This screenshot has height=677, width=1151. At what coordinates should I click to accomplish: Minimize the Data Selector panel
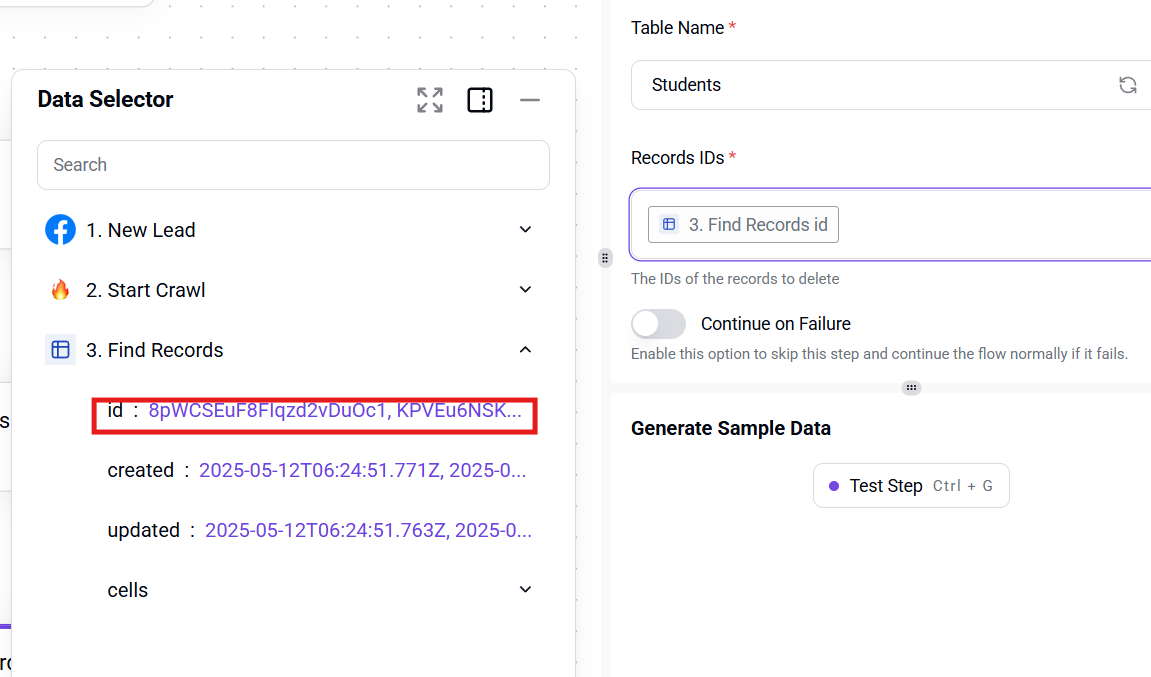tap(530, 100)
